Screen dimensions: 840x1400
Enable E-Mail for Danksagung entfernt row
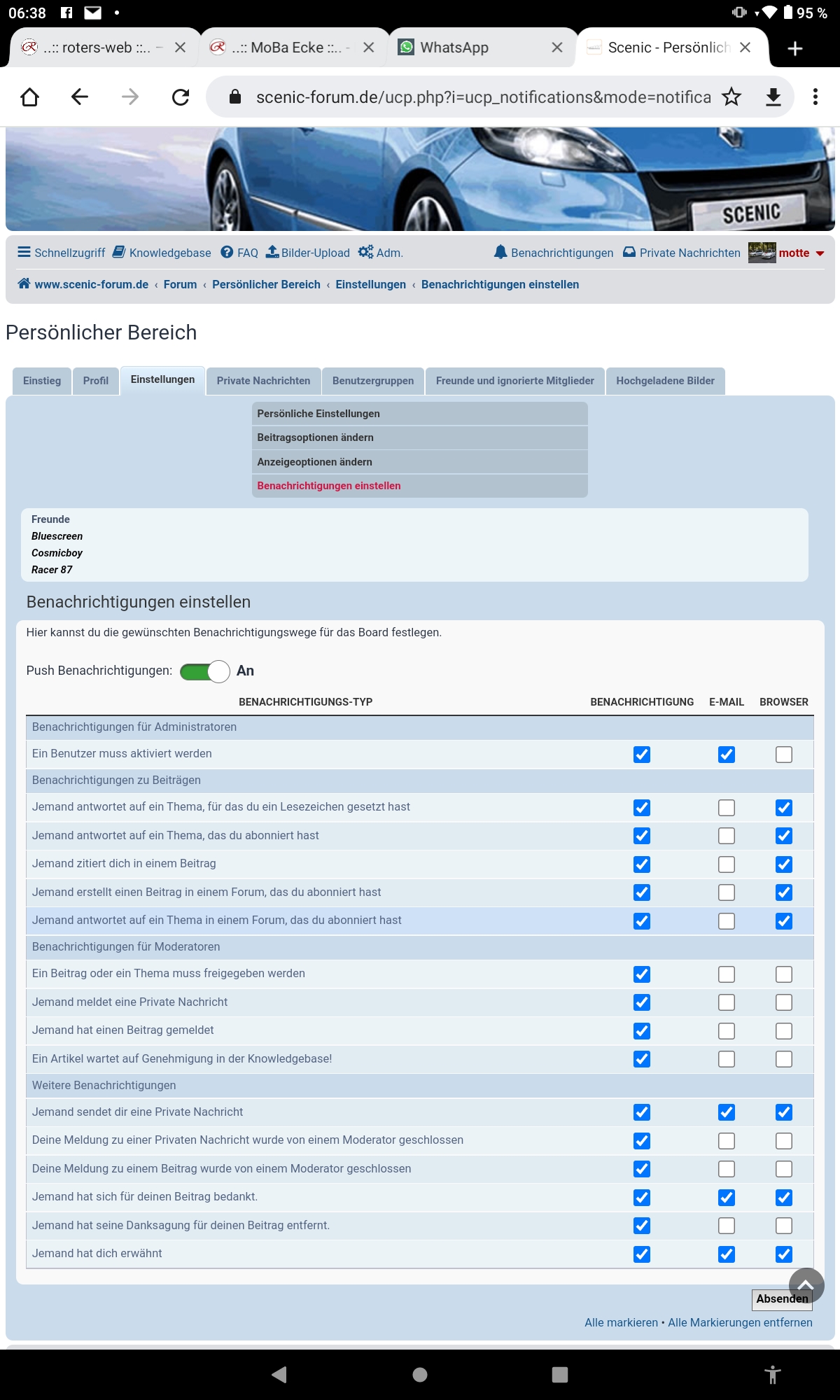(727, 1226)
